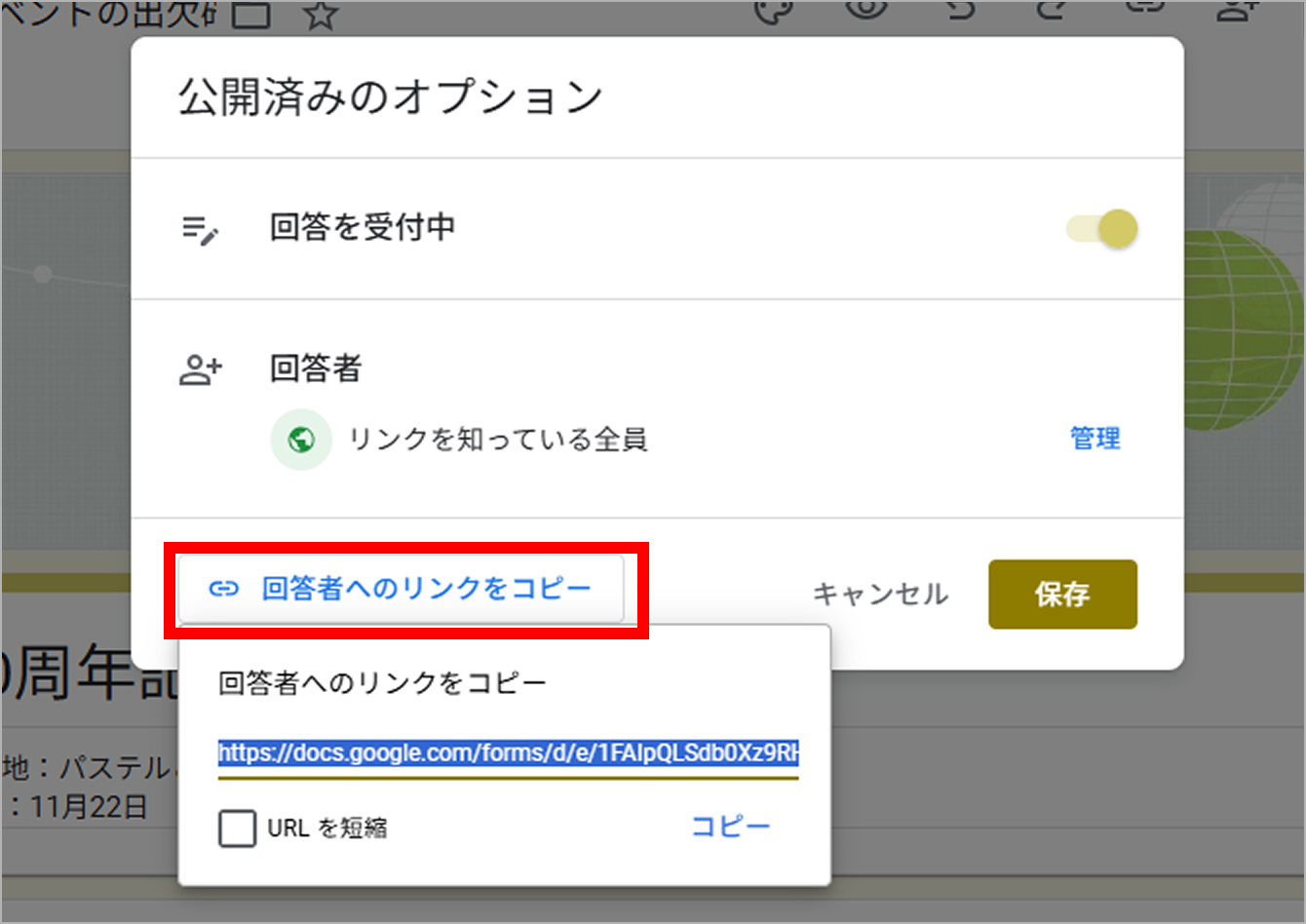Screen dimensions: 1306x924
Task: Click the edit-list icon beside 回答を受付中
Action: (x=201, y=230)
